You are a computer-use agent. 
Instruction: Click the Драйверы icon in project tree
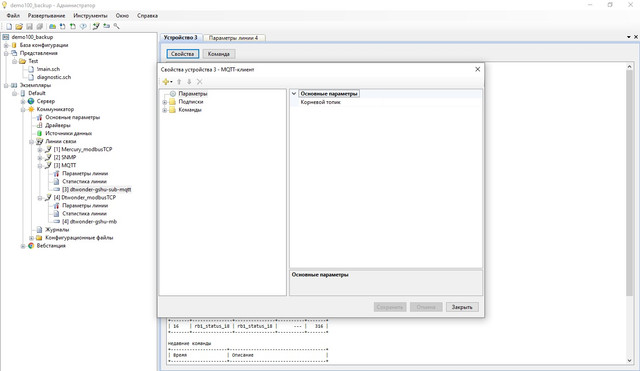40,125
